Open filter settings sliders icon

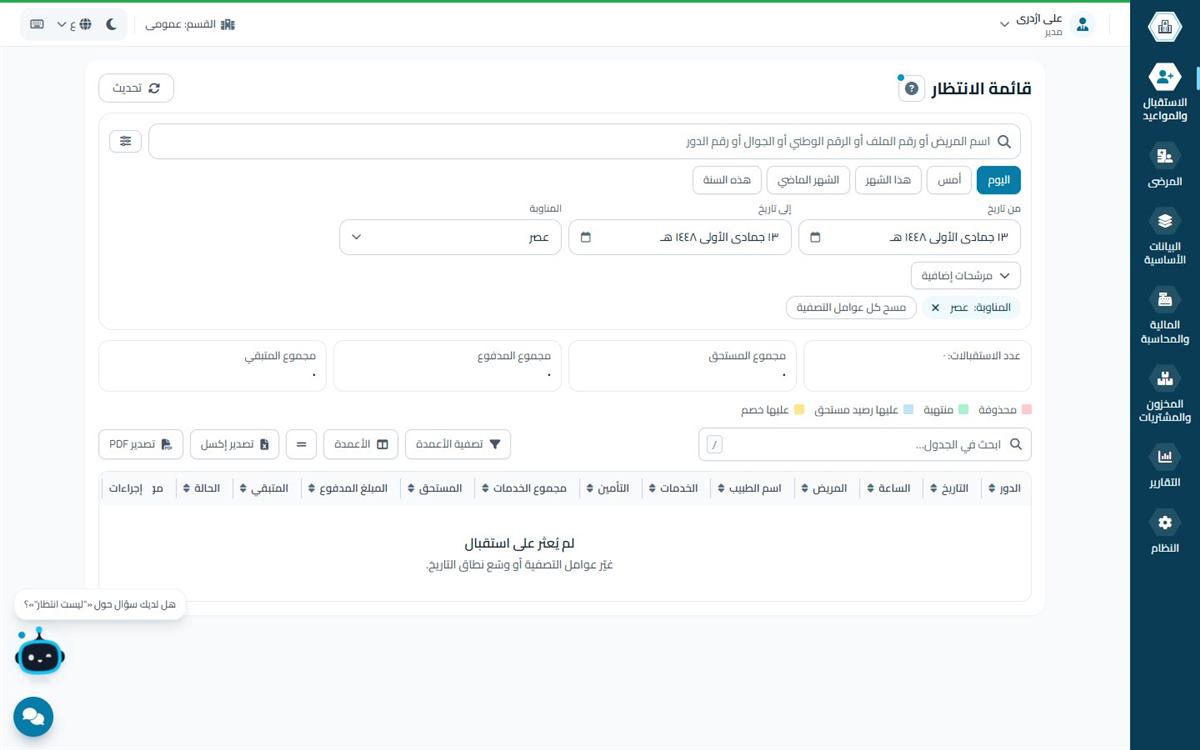click(x=125, y=141)
